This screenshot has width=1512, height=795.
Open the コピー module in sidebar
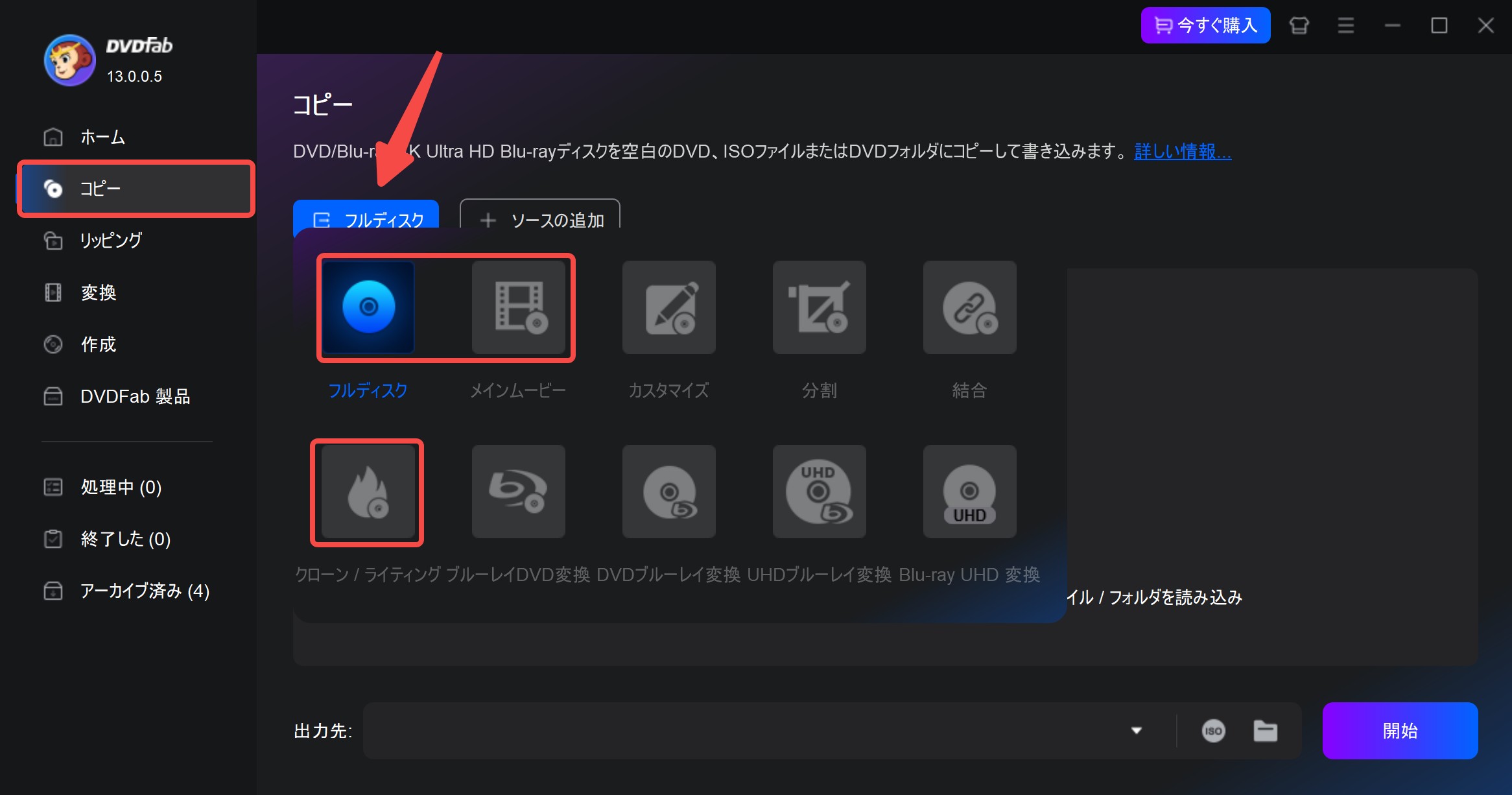click(x=136, y=189)
